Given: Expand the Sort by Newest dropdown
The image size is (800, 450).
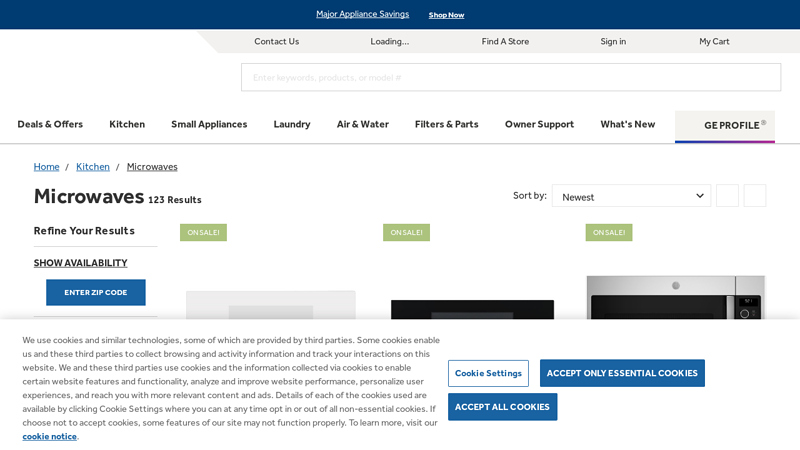Looking at the screenshot, I should [x=631, y=196].
